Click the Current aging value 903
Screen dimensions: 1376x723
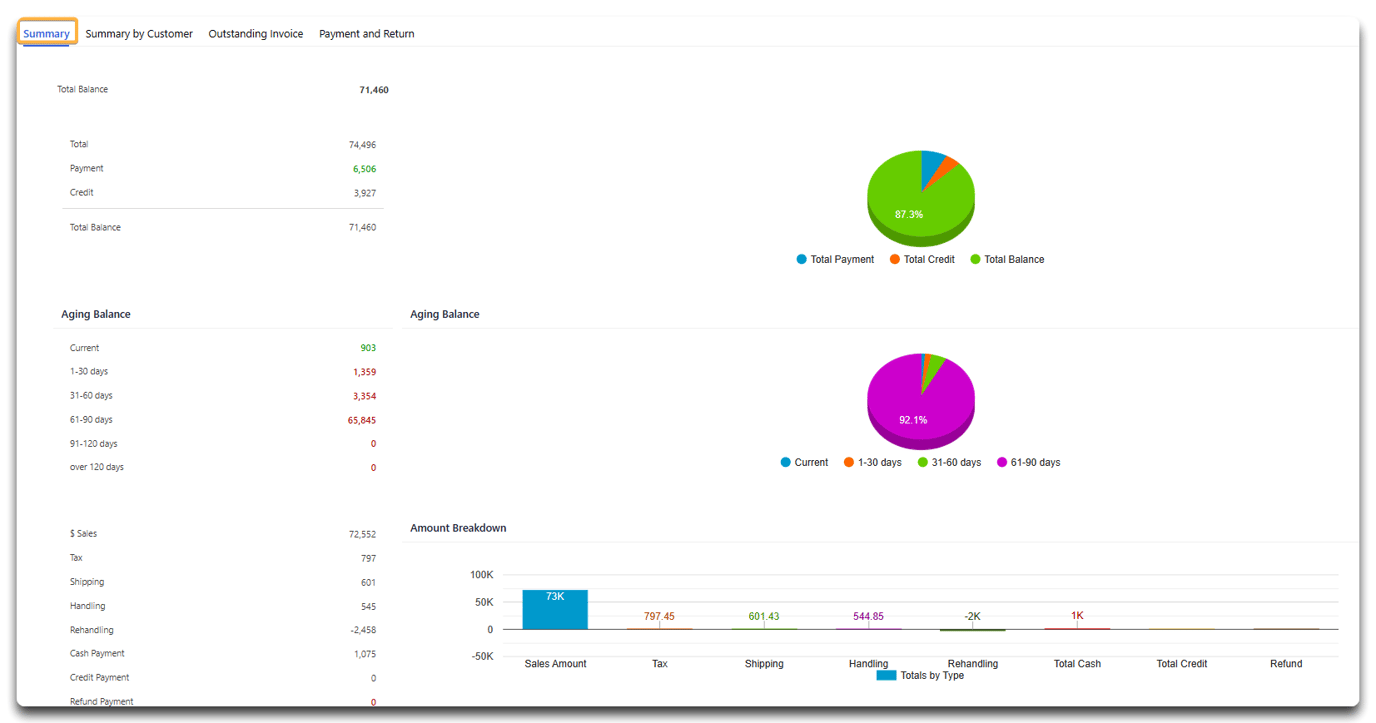pos(368,348)
